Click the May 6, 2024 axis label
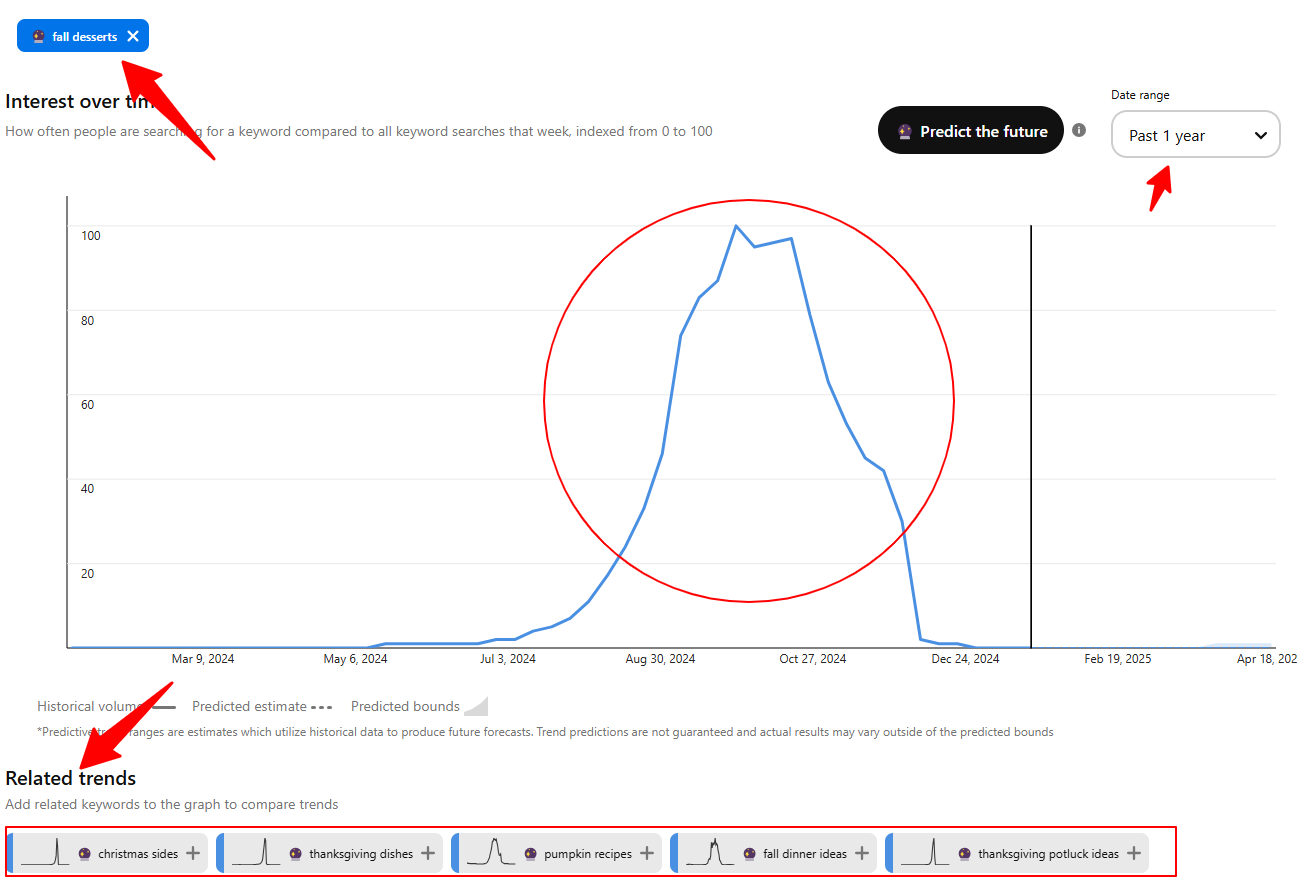 (355, 659)
